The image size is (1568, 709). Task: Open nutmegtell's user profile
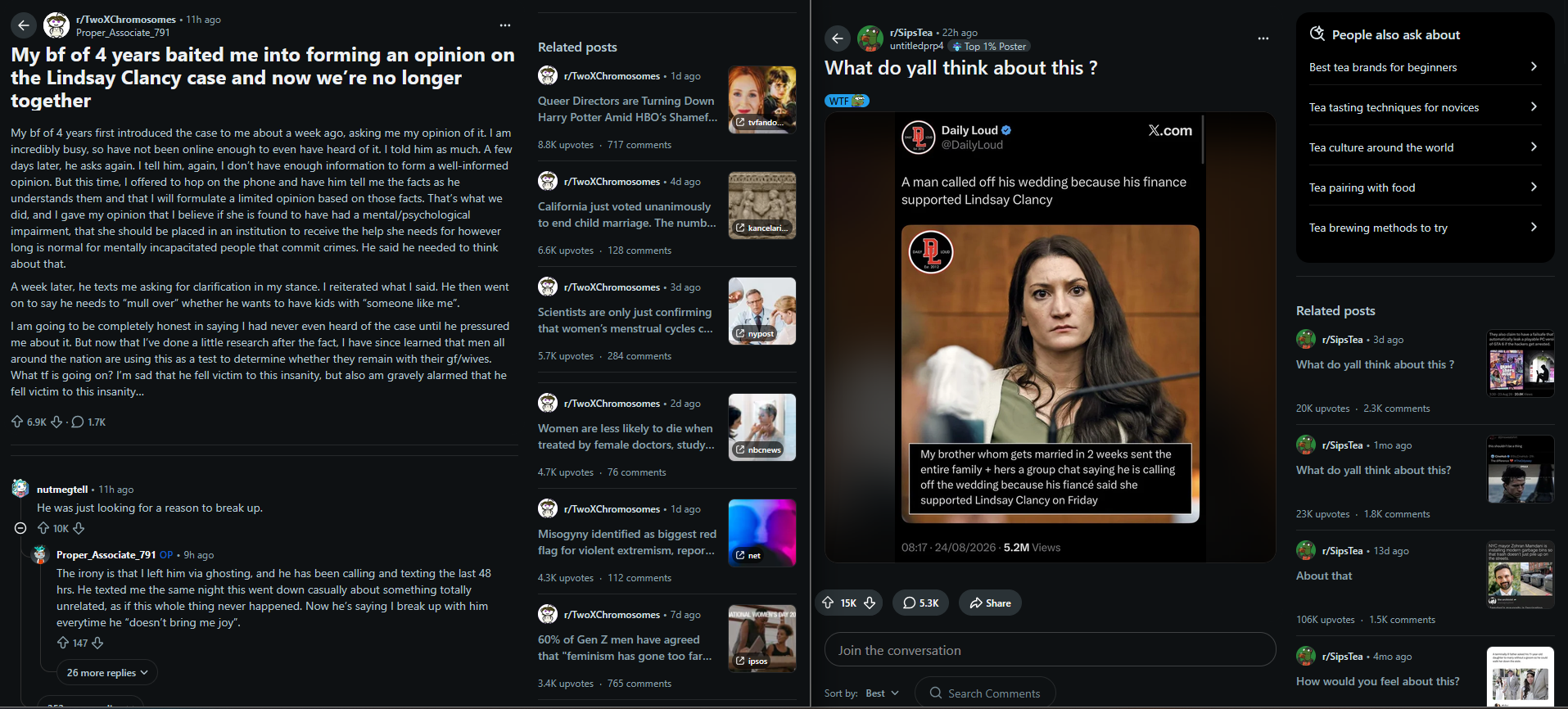click(x=62, y=489)
